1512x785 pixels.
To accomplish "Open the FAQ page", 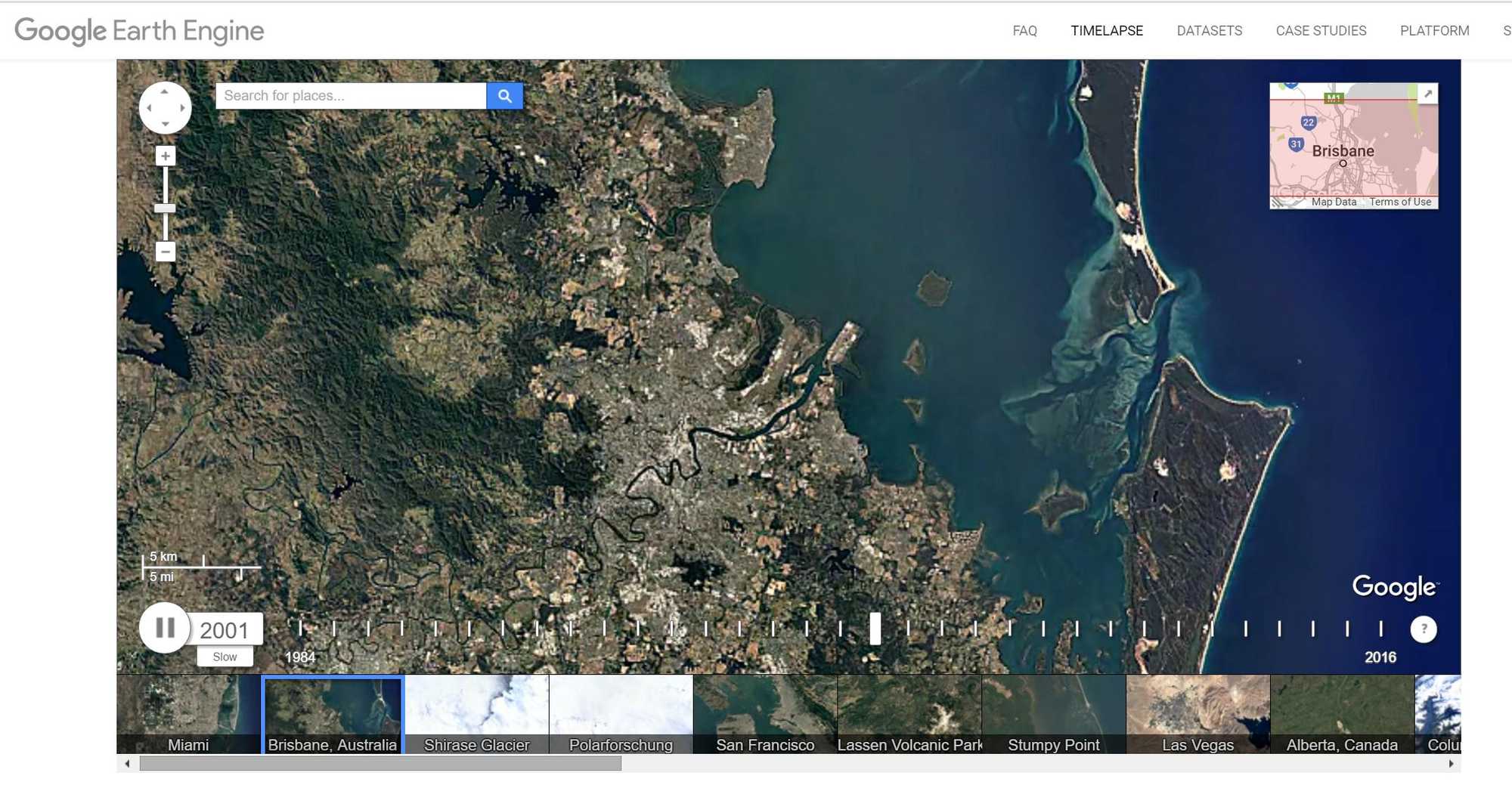I will click(1024, 31).
